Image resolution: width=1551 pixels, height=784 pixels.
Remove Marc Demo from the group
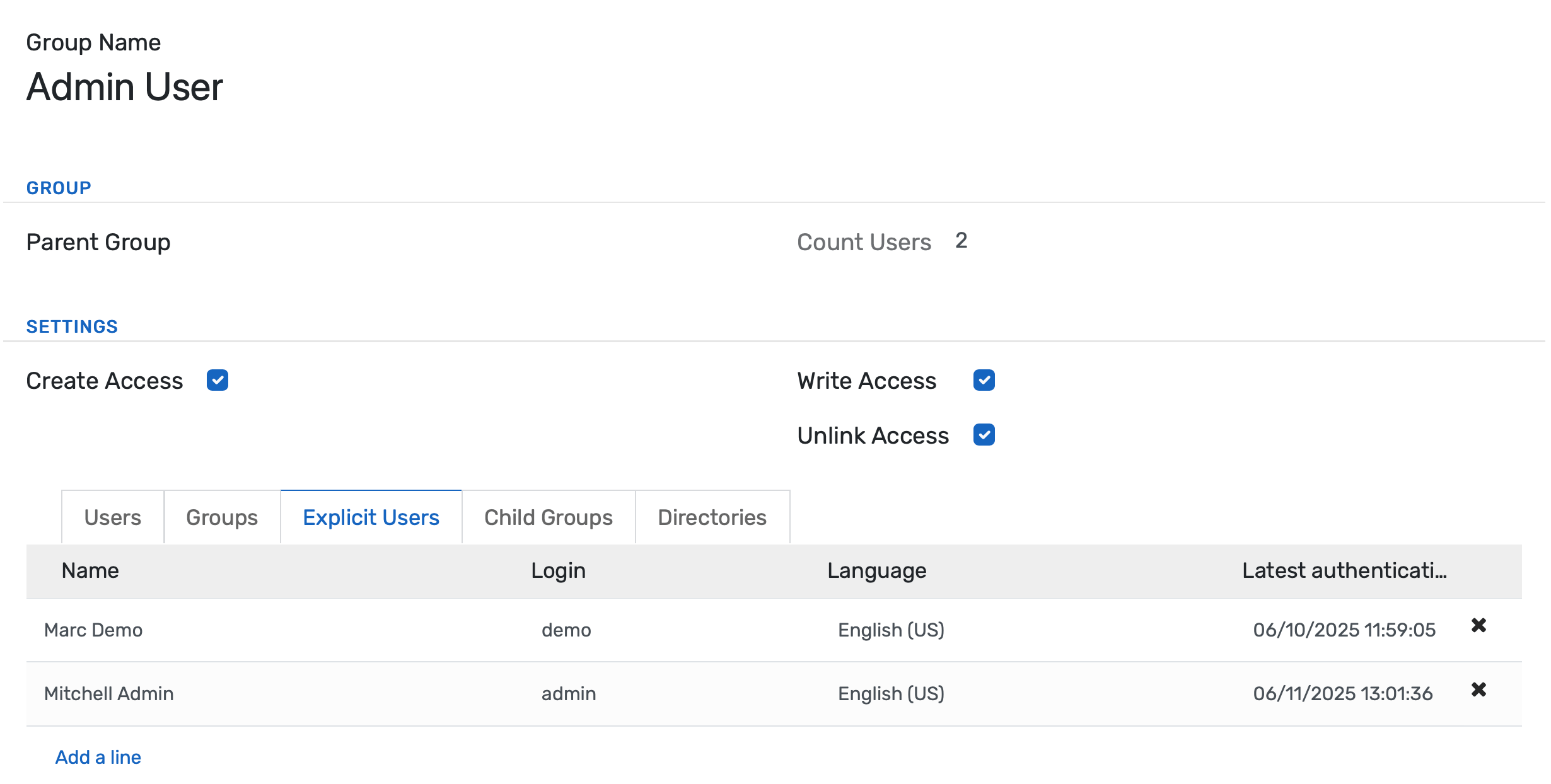[x=1478, y=626]
